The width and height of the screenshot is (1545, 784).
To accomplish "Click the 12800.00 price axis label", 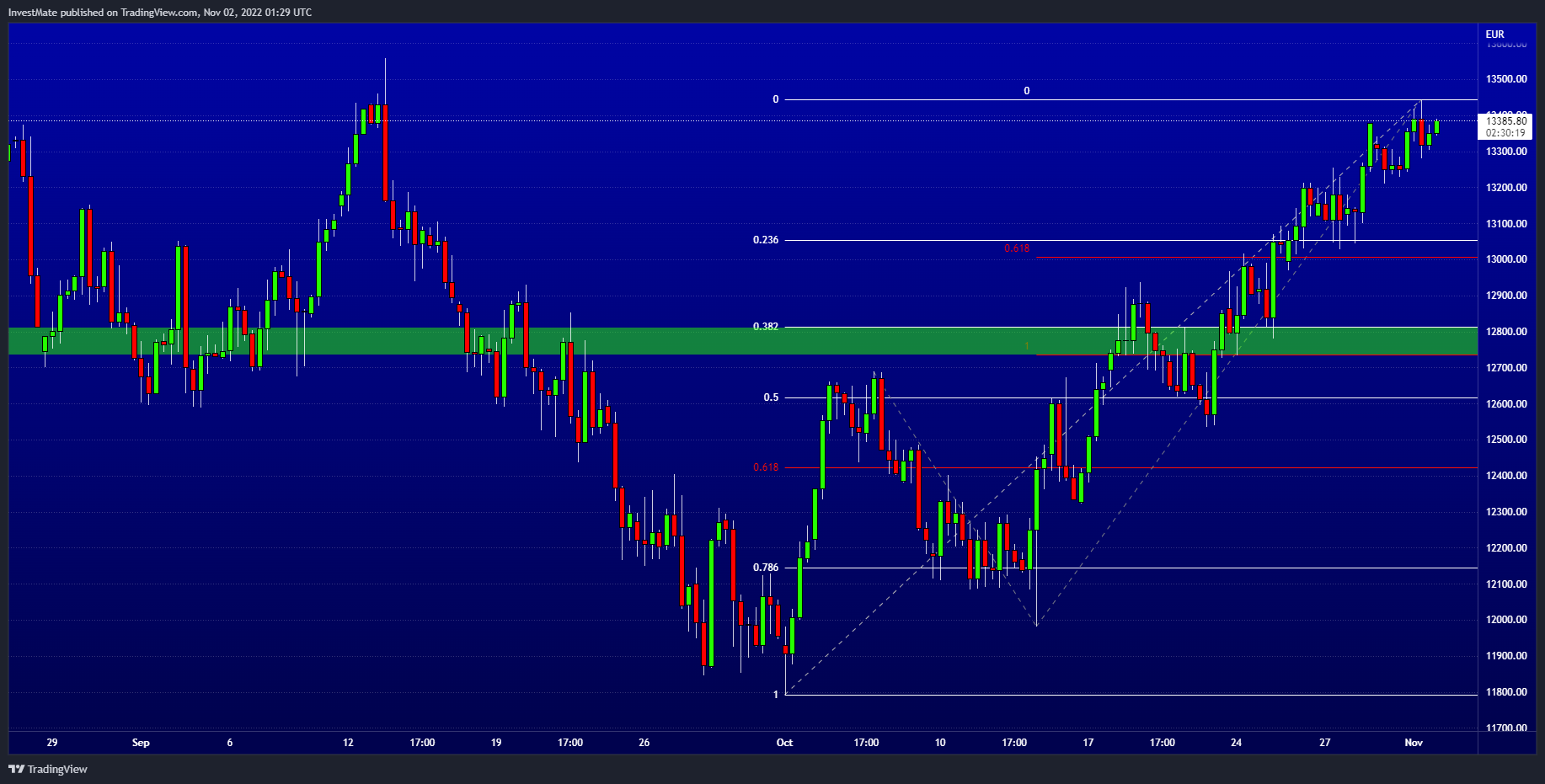I will click(x=1506, y=332).
